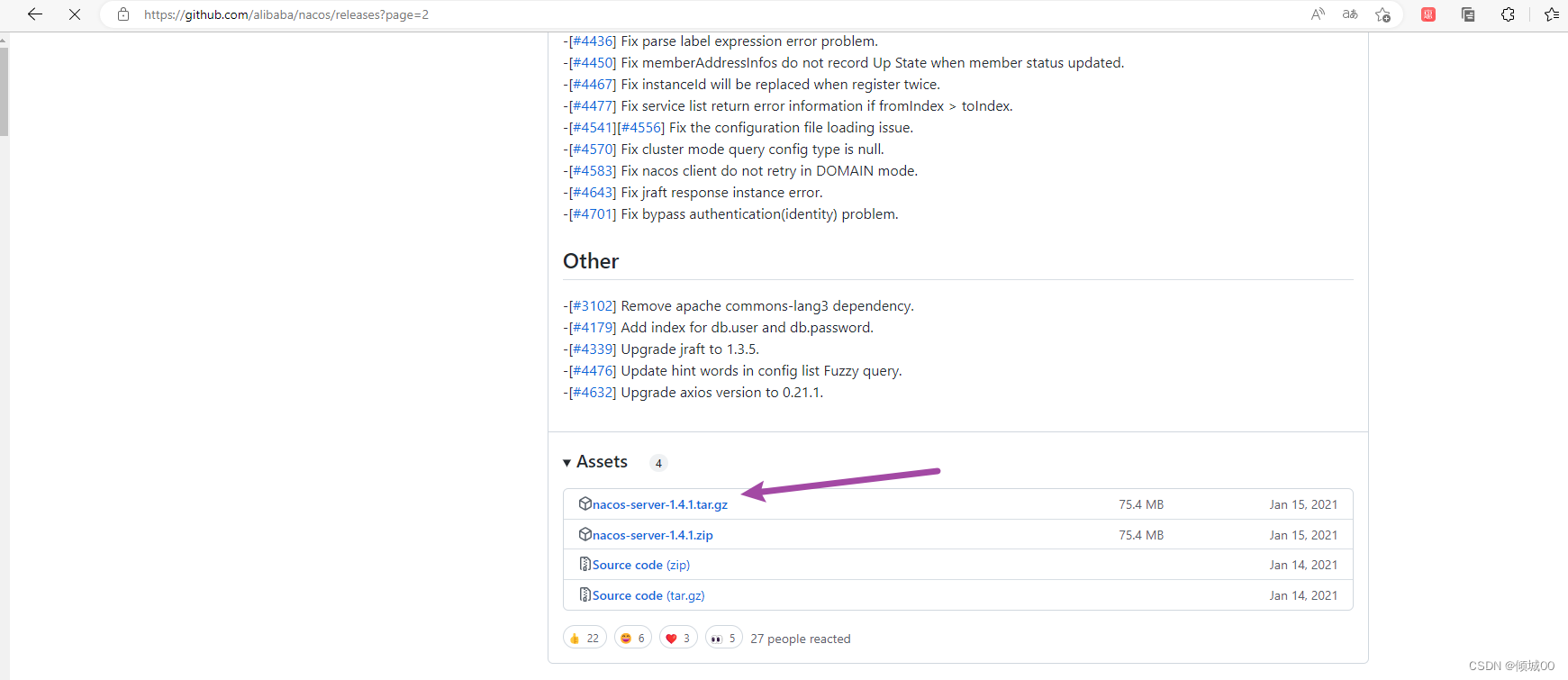Open issue #4179 link
The image size is (1568, 680).
pos(593,328)
